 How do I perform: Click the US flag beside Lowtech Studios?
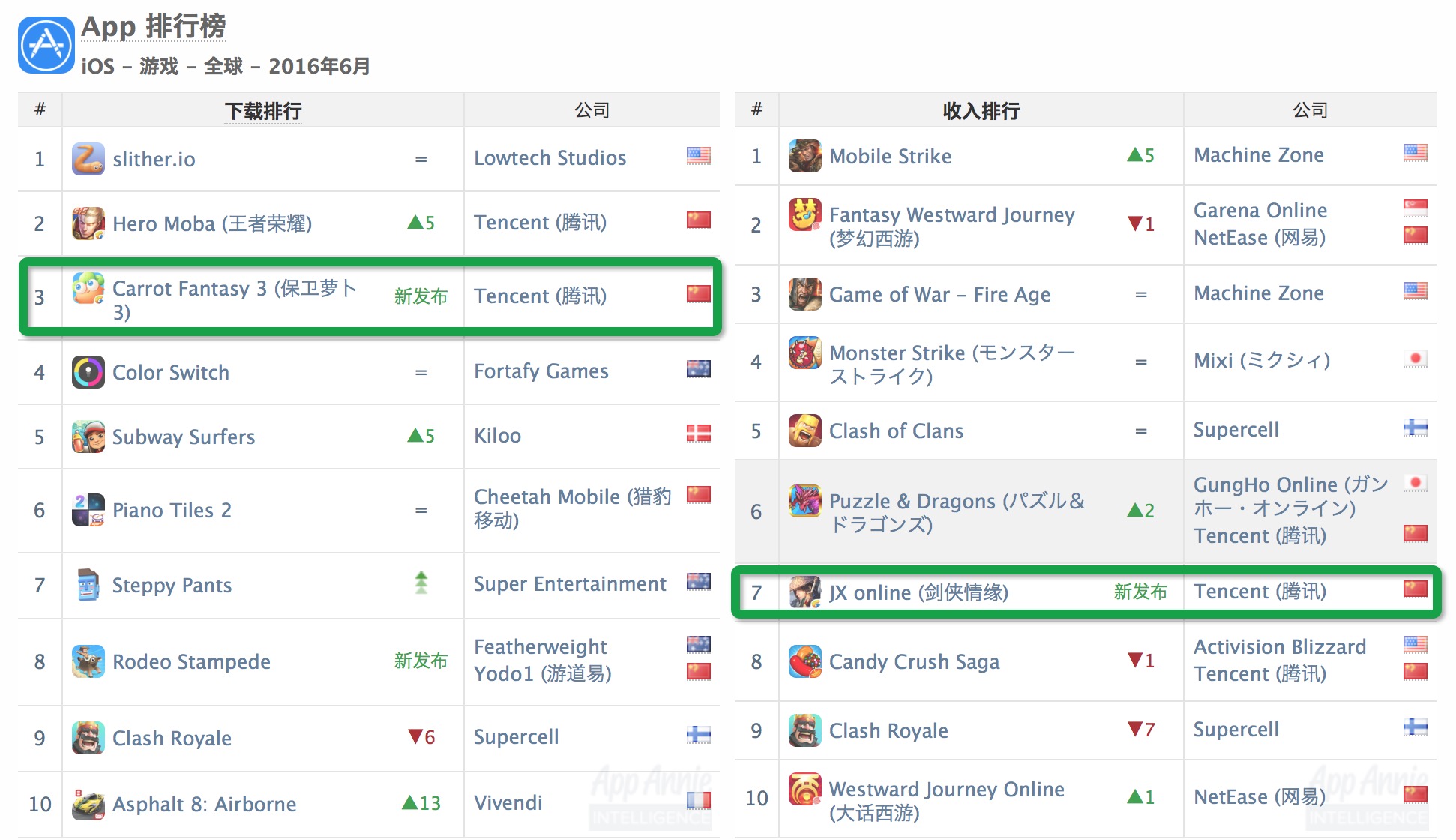[x=698, y=156]
